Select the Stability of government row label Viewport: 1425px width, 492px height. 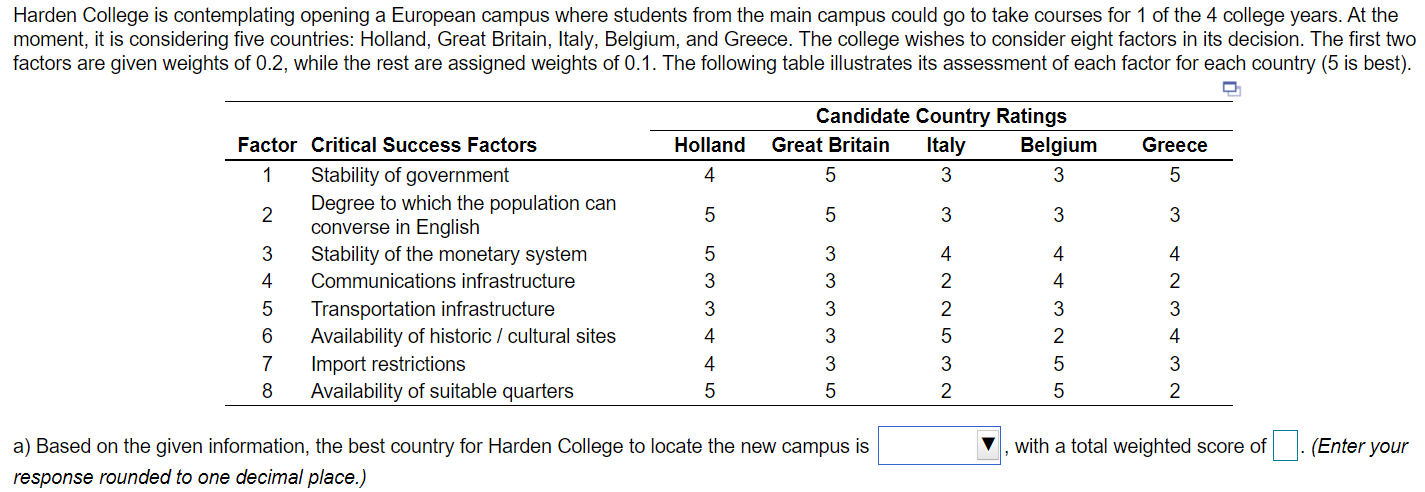pyautogui.click(x=410, y=175)
